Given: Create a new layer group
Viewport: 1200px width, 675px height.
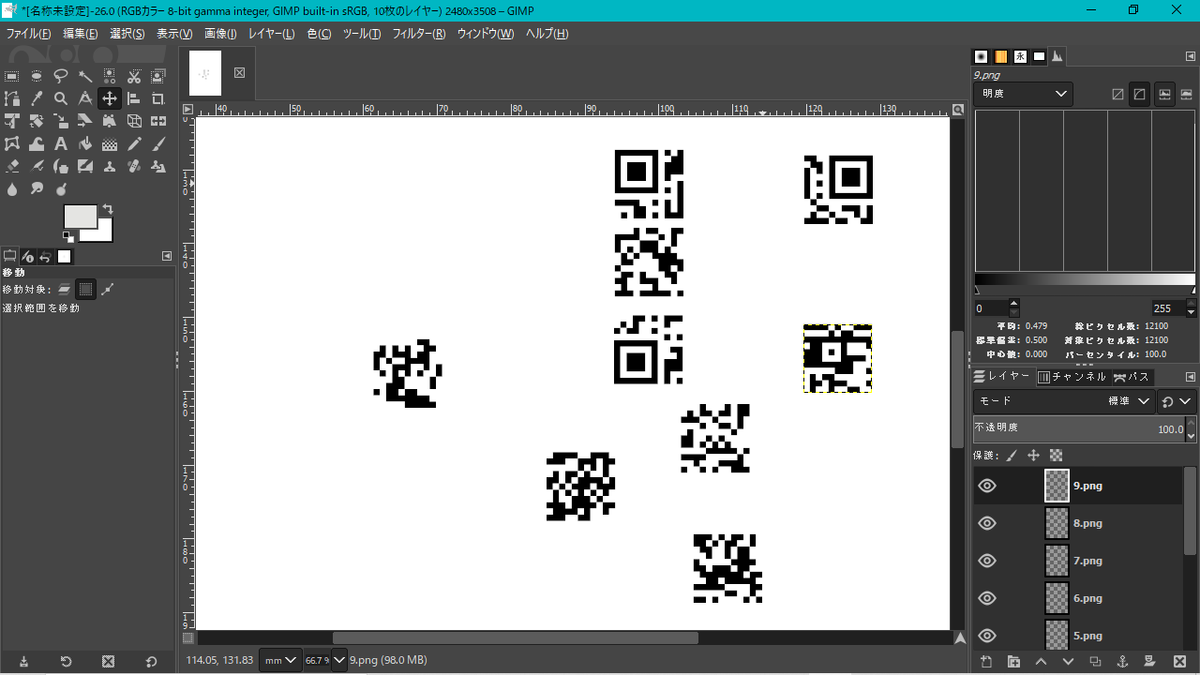Looking at the screenshot, I should 1014,661.
